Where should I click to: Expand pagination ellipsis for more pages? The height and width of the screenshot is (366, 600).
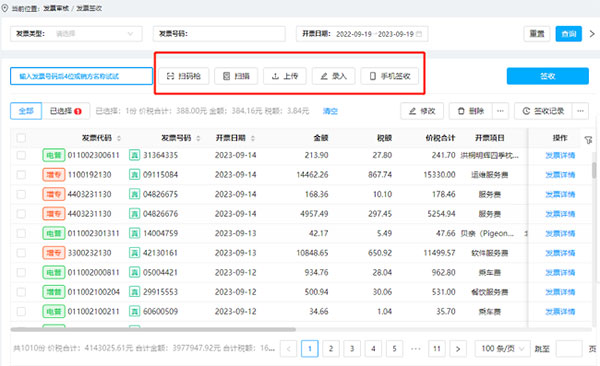416,349
